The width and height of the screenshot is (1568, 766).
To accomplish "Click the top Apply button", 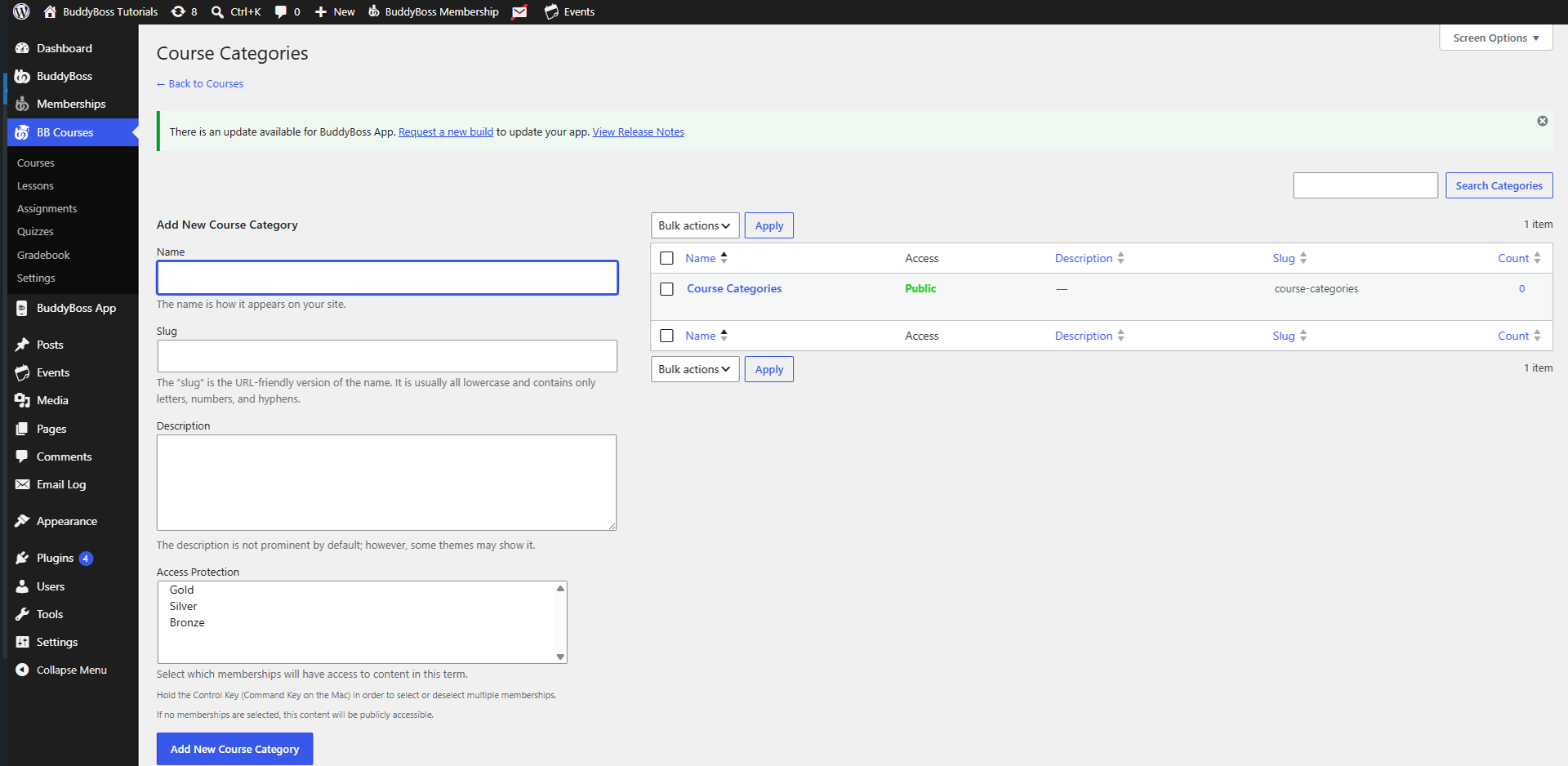I will point(768,225).
